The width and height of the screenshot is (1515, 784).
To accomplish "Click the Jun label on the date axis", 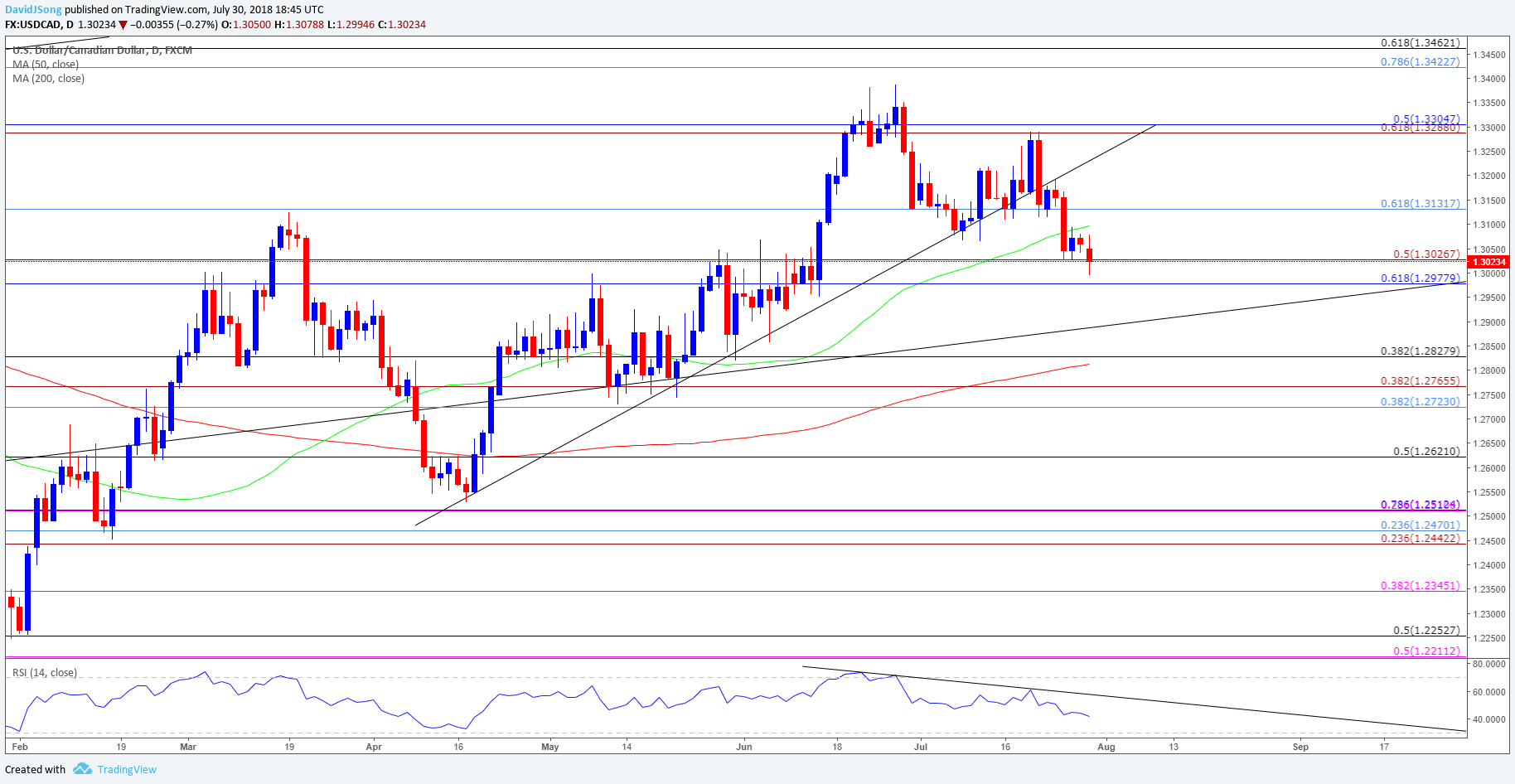I will pos(744,747).
